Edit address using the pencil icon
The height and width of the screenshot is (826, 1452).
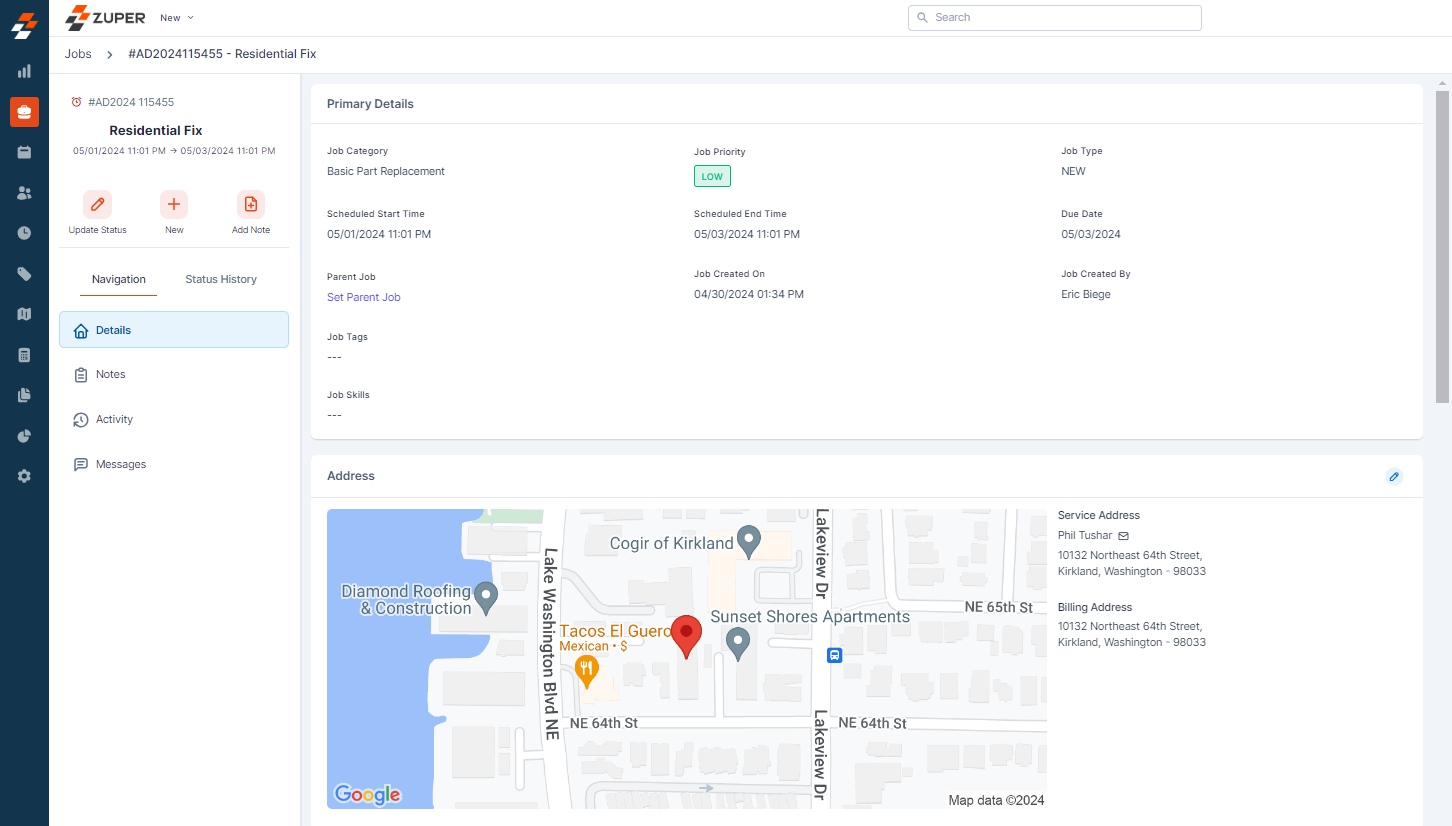(x=1394, y=477)
